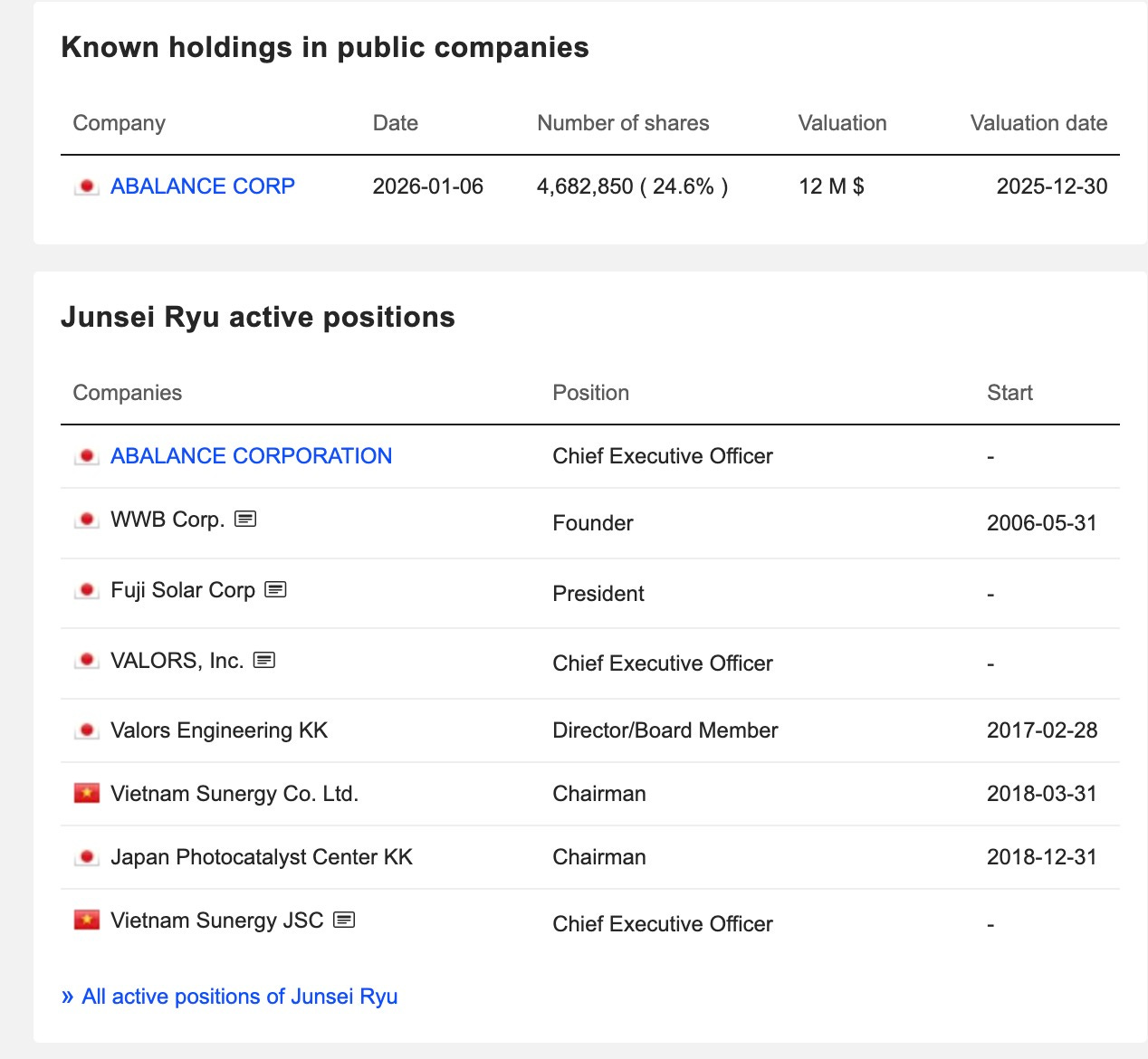Click Japan flag next to Fuji Solar Corp
This screenshot has width=1148, height=1059.
click(87, 590)
